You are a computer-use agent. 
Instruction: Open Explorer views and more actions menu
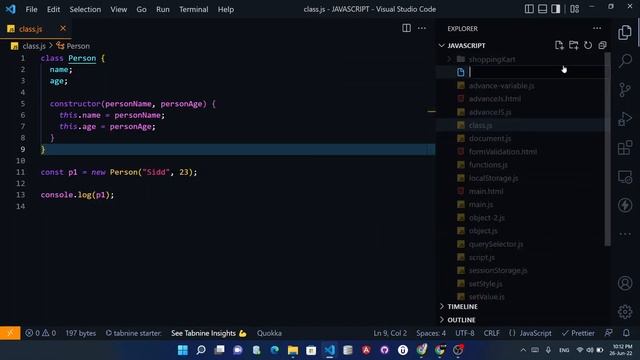tap(597, 28)
